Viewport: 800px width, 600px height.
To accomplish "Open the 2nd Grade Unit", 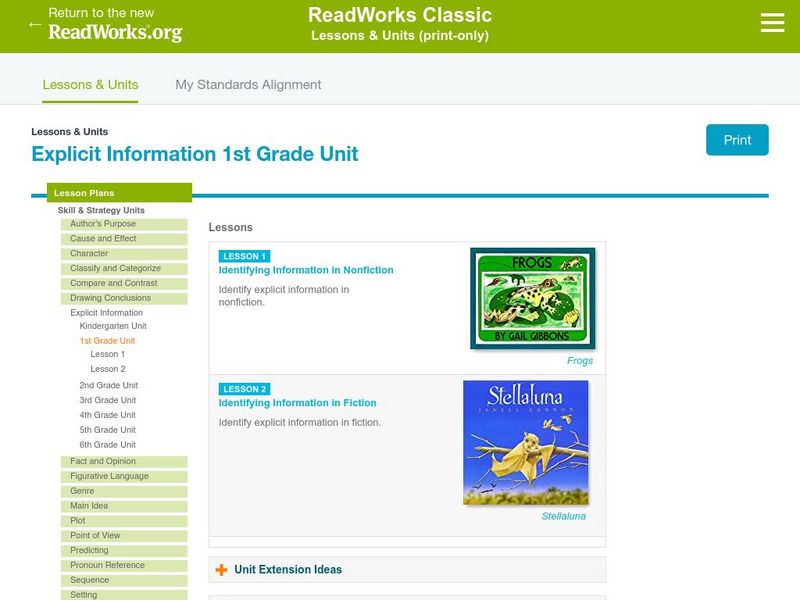I will click(109, 385).
